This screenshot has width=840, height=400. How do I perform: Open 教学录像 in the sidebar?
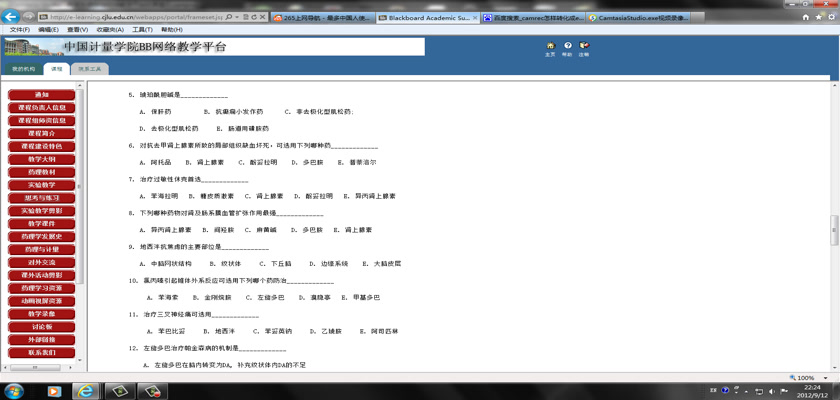point(41,314)
